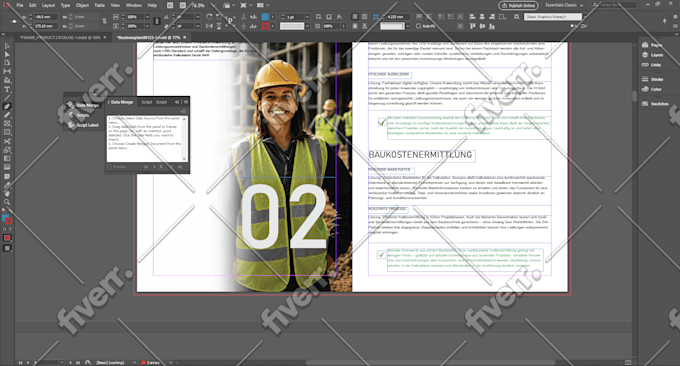Select the Line tool

(7, 98)
